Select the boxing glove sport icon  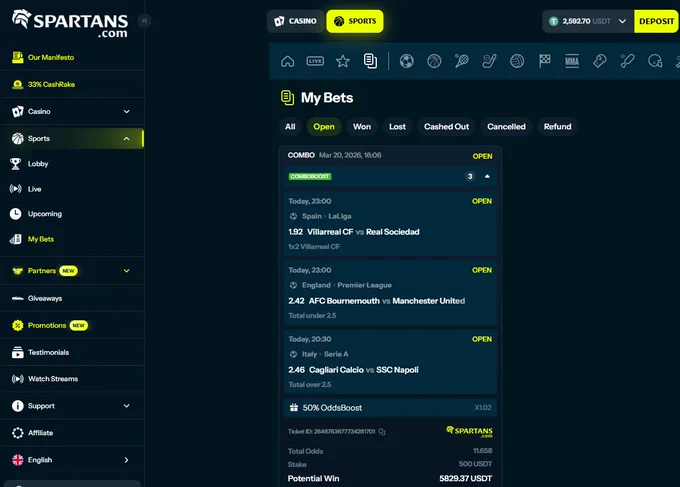(x=600, y=61)
